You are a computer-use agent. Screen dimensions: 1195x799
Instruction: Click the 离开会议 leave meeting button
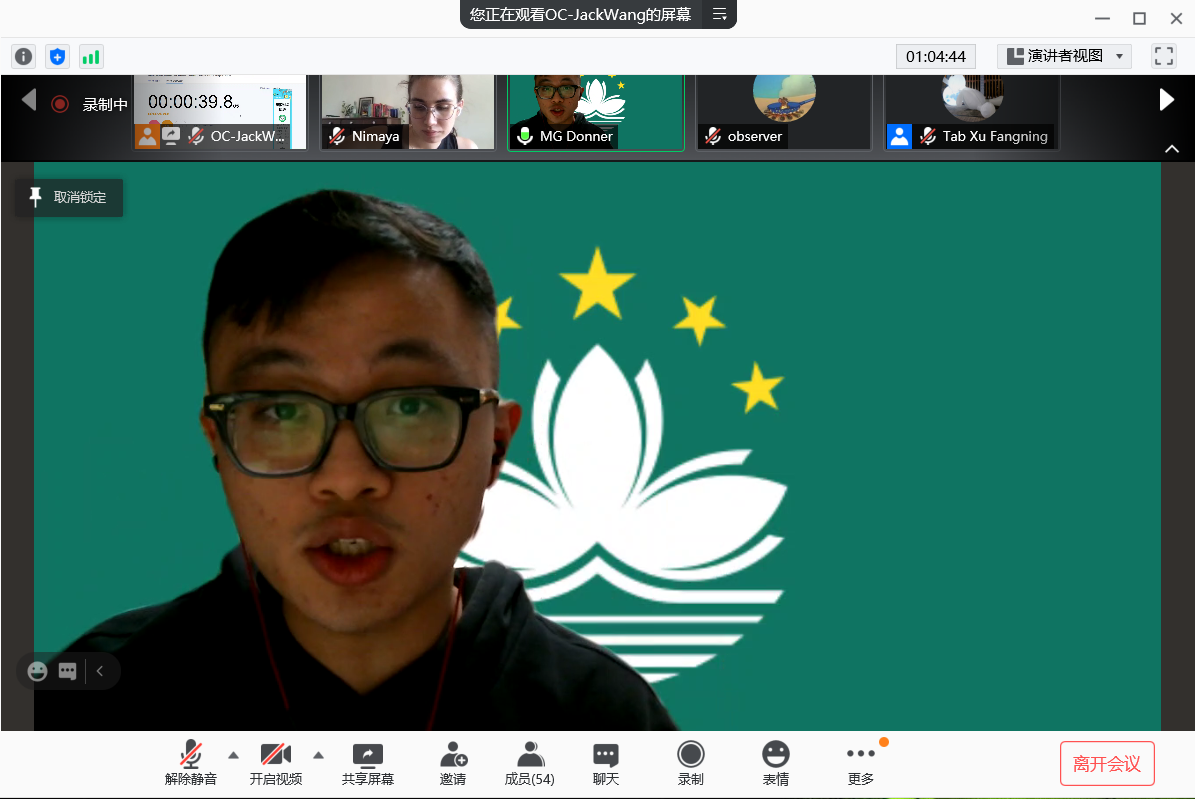coord(1107,763)
